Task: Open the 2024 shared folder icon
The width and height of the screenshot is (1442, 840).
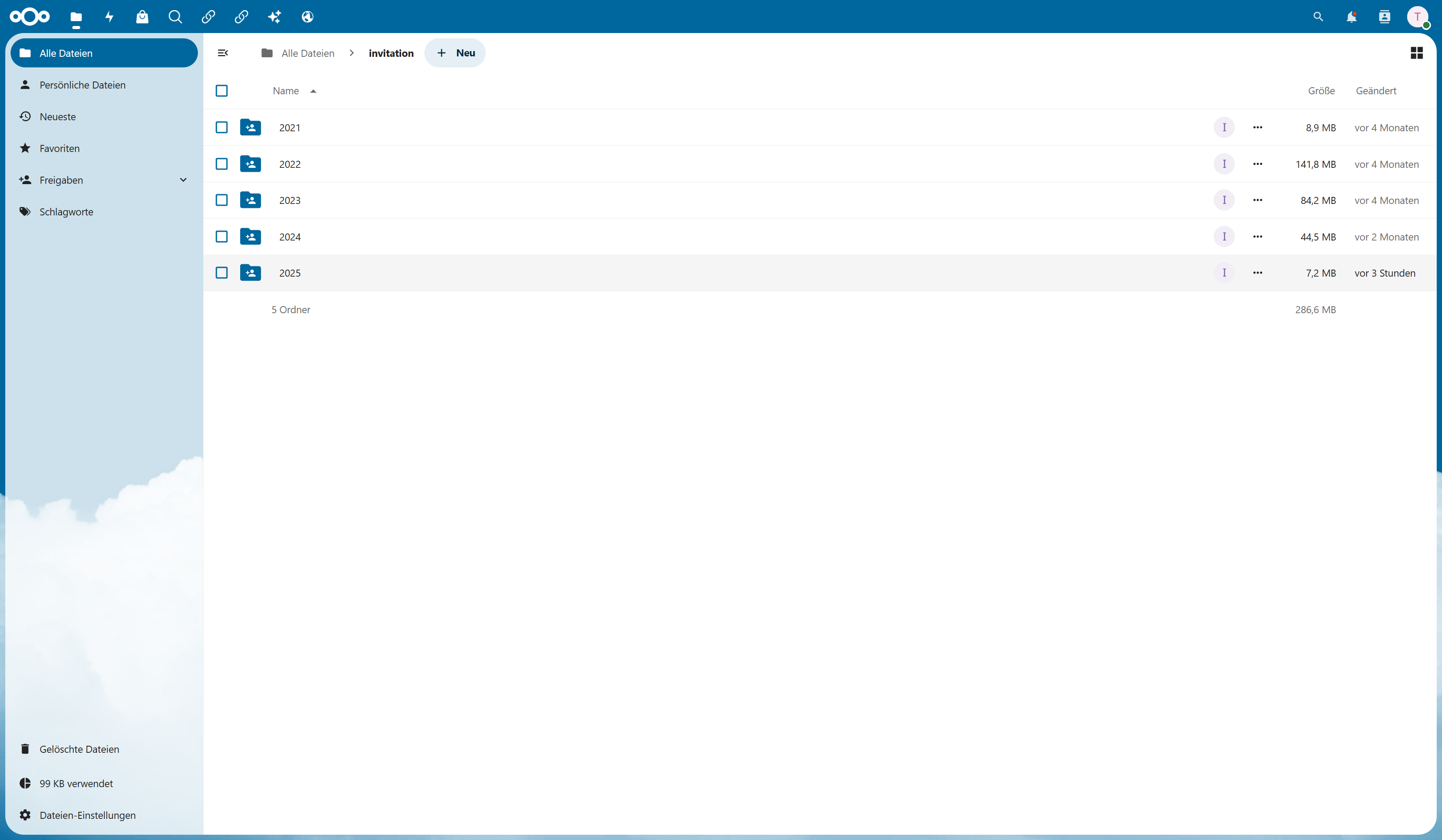Action: click(251, 236)
